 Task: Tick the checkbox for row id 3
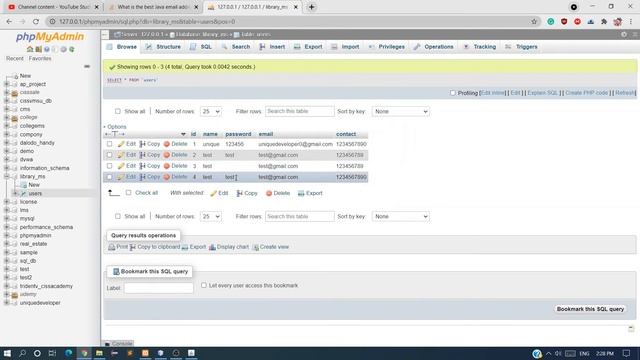[x=109, y=166]
